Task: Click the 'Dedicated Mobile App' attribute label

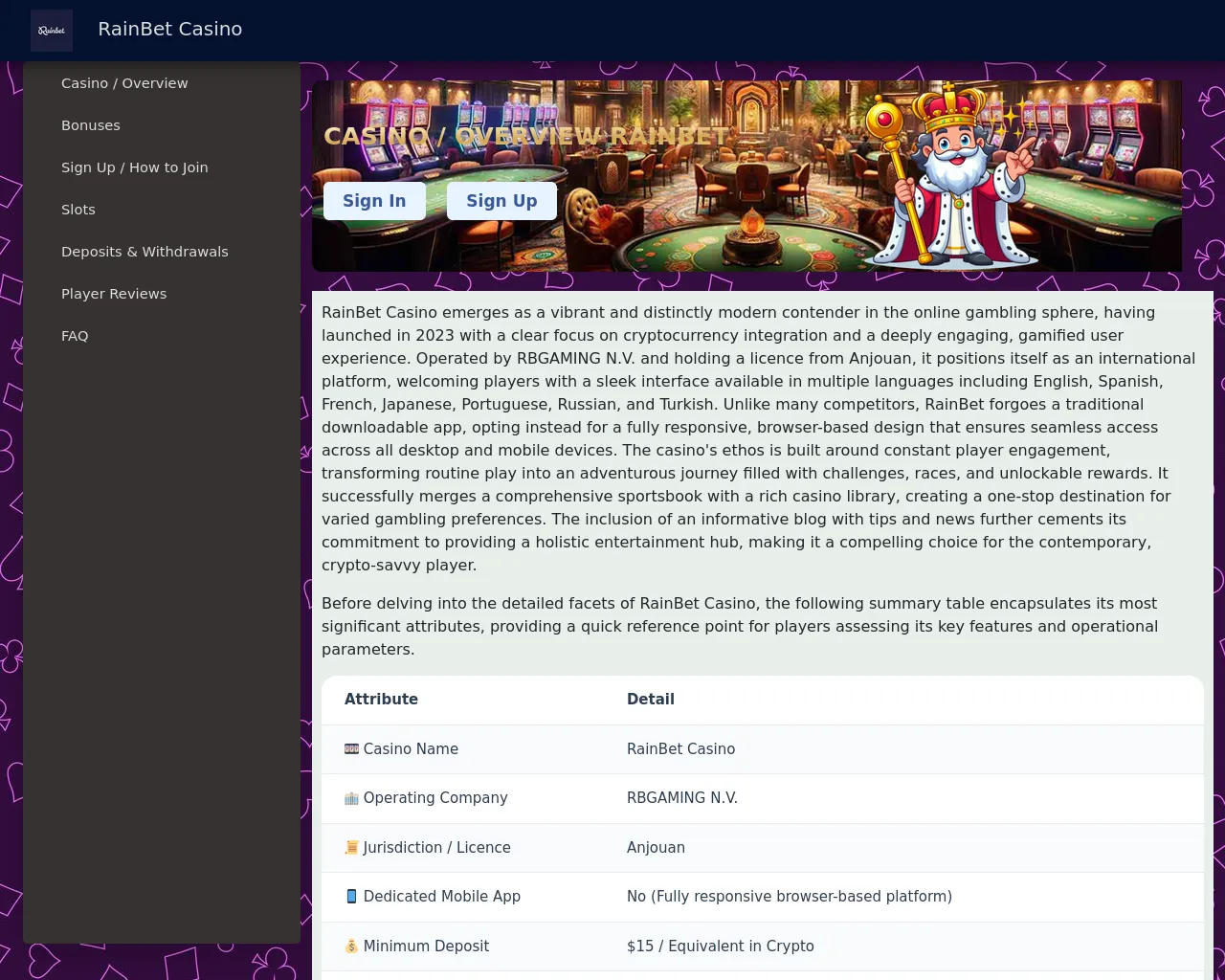Action: click(x=442, y=897)
